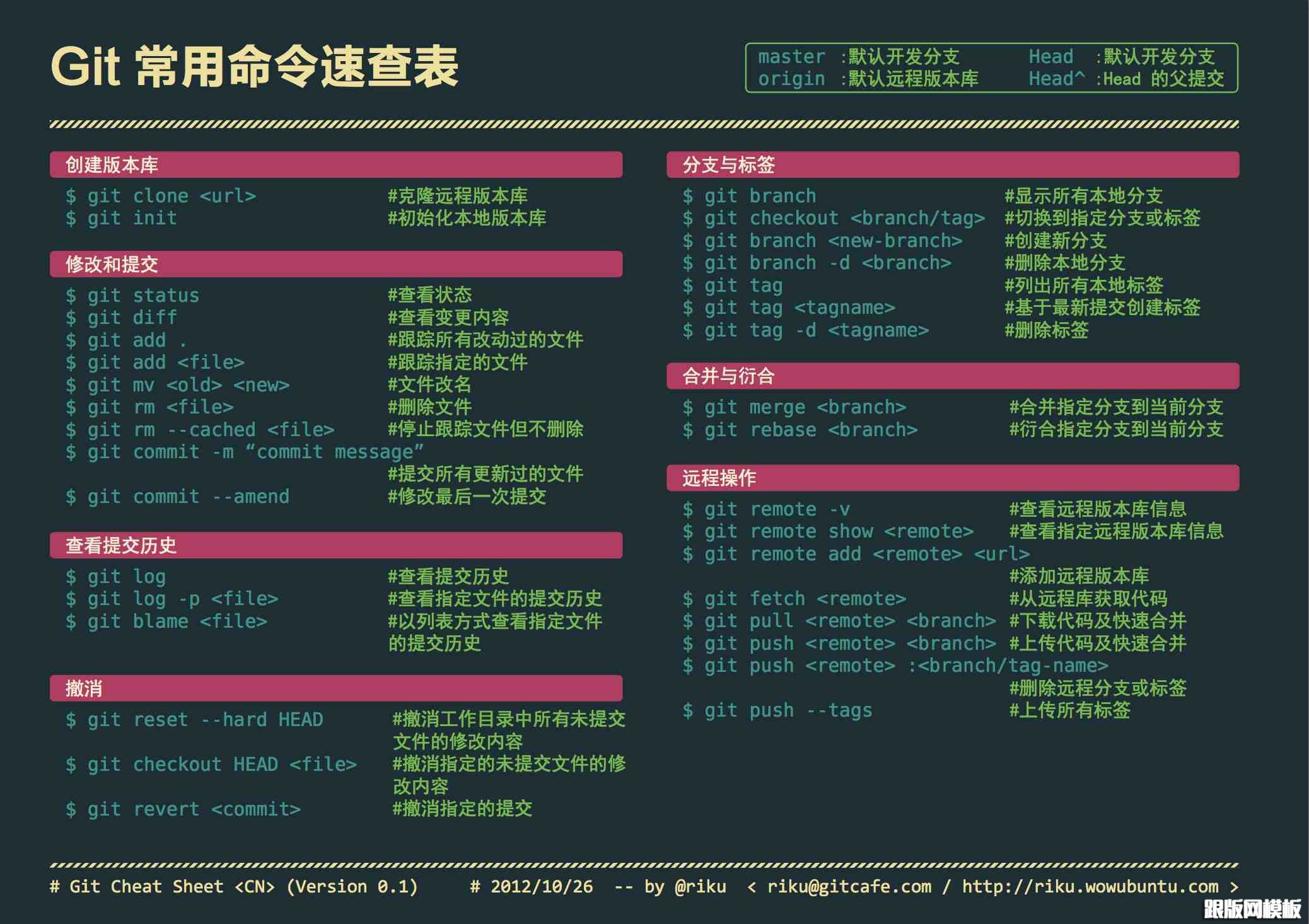Viewport: 1309px width, 924px height.
Task: Click the comment '#衍合指定分支到当前分支'
Action: [x=1116, y=429]
